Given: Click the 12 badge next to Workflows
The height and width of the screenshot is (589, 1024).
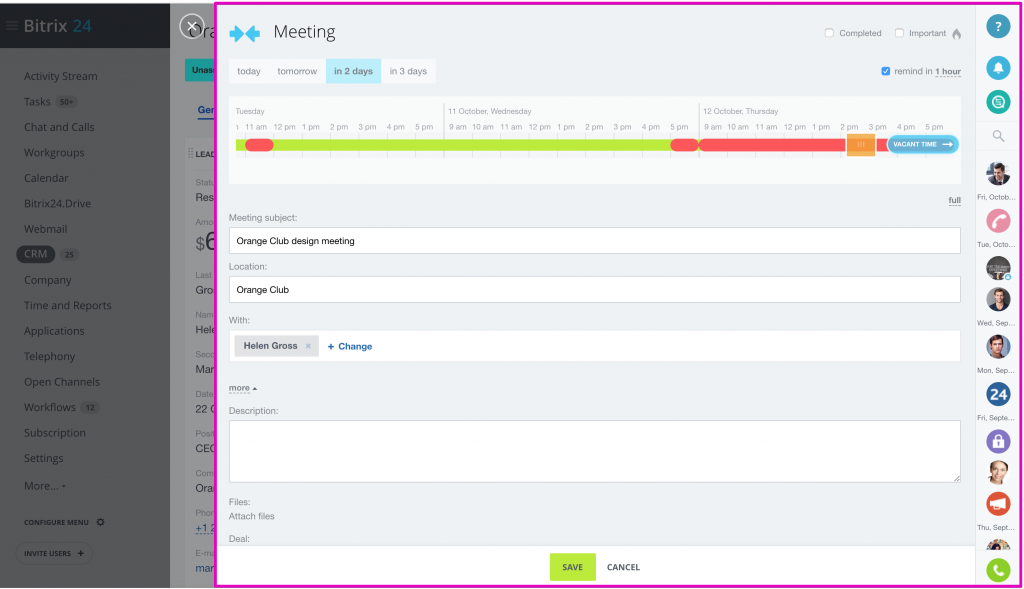Looking at the screenshot, I should click(90, 407).
